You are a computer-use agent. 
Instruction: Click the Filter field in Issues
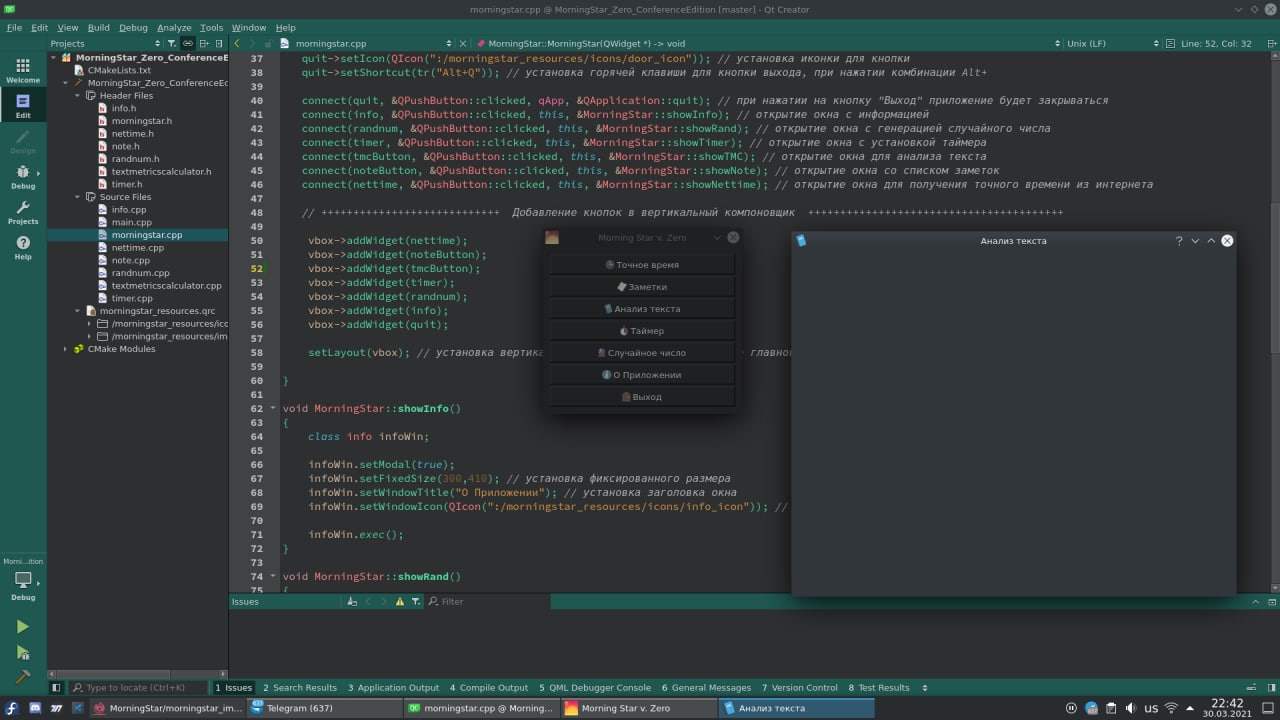tap(487, 602)
